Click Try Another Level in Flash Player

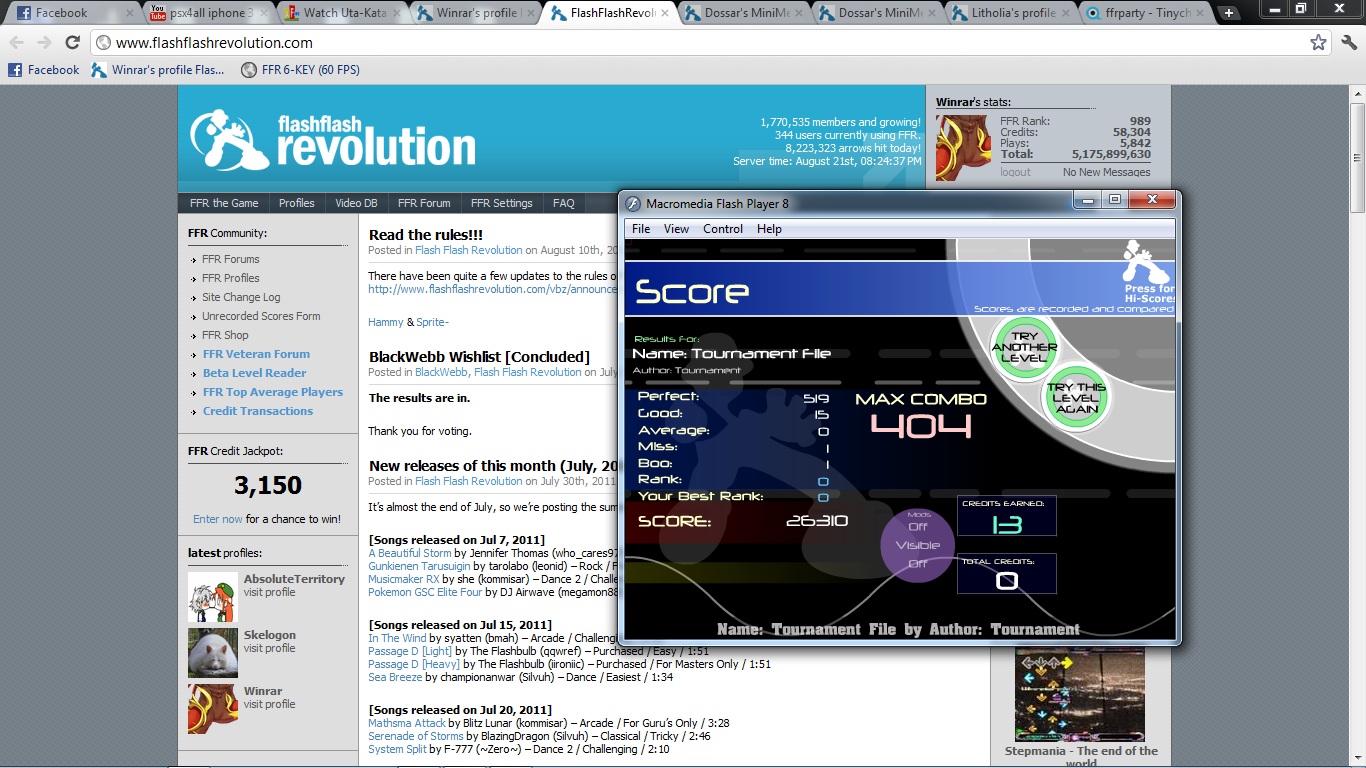(x=1023, y=347)
